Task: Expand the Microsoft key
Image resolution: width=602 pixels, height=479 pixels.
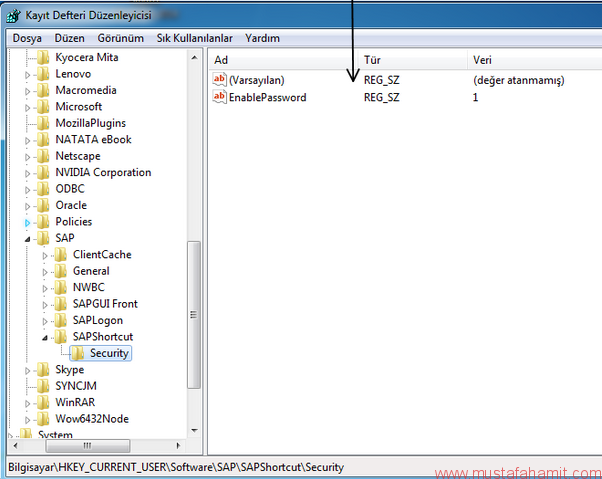Action: tap(28, 108)
